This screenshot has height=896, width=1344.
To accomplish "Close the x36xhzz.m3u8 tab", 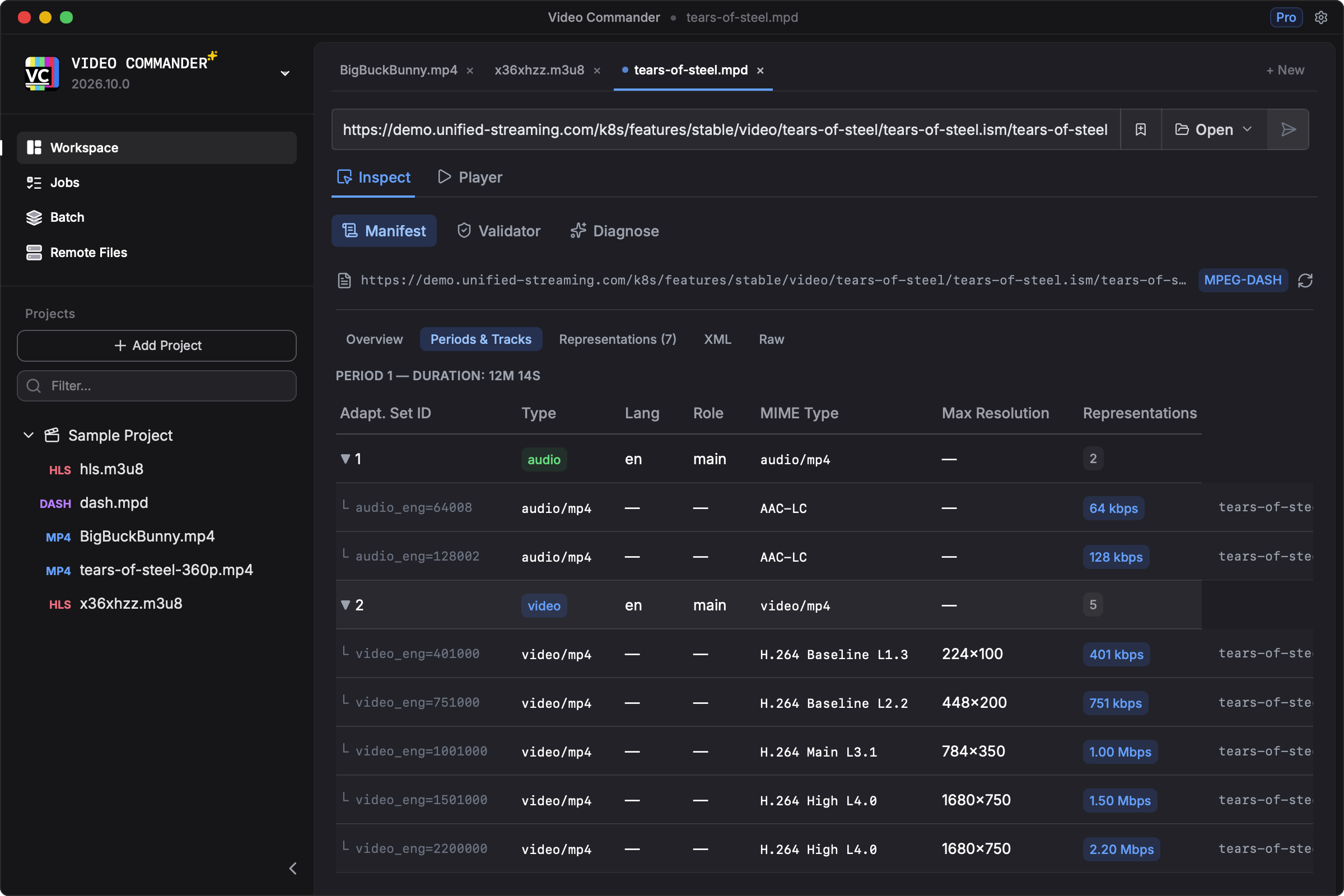I will (597, 71).
